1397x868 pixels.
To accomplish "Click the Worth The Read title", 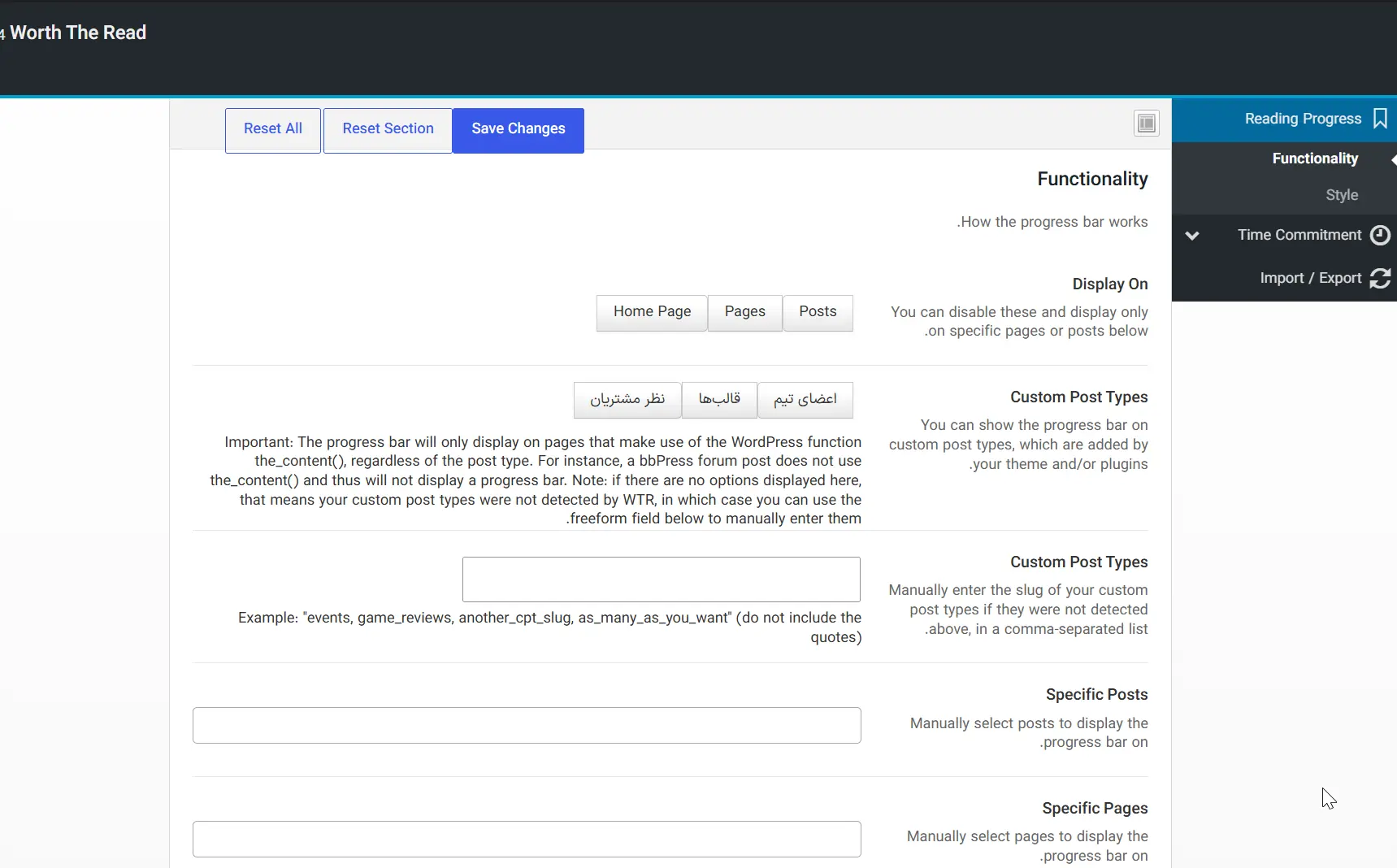I will (78, 33).
